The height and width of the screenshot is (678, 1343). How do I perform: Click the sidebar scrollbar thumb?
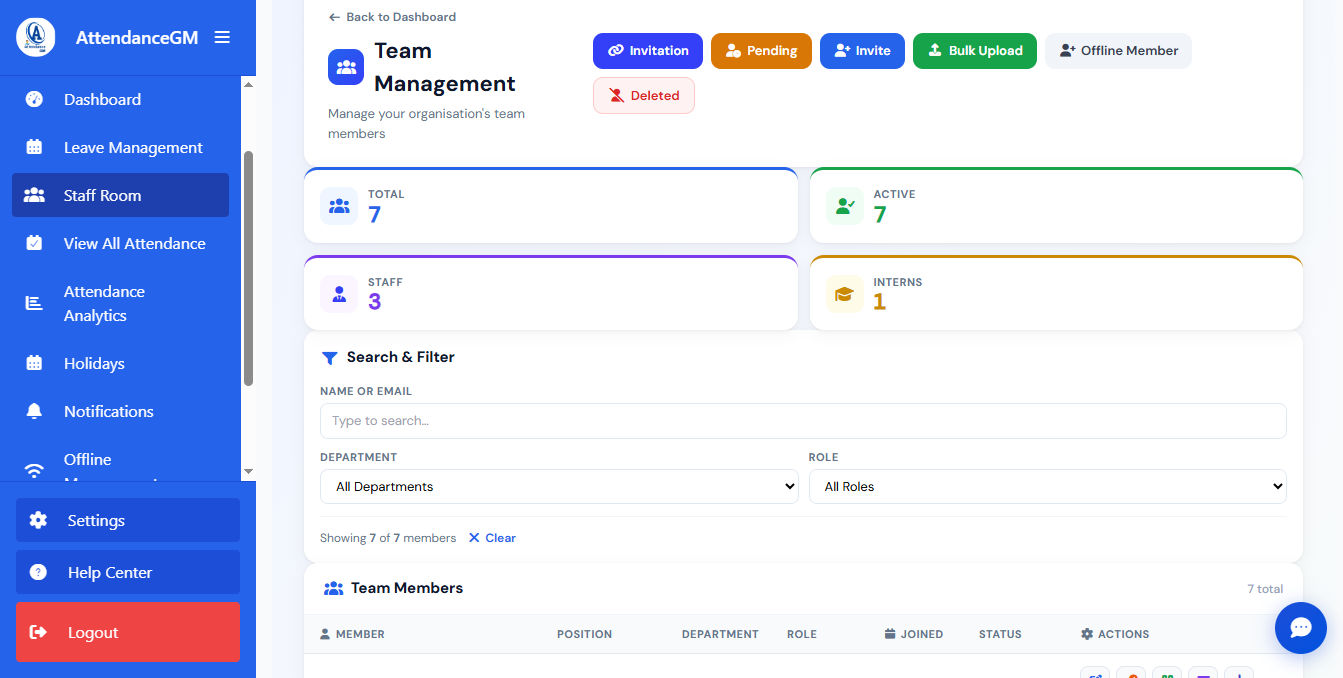[249, 268]
